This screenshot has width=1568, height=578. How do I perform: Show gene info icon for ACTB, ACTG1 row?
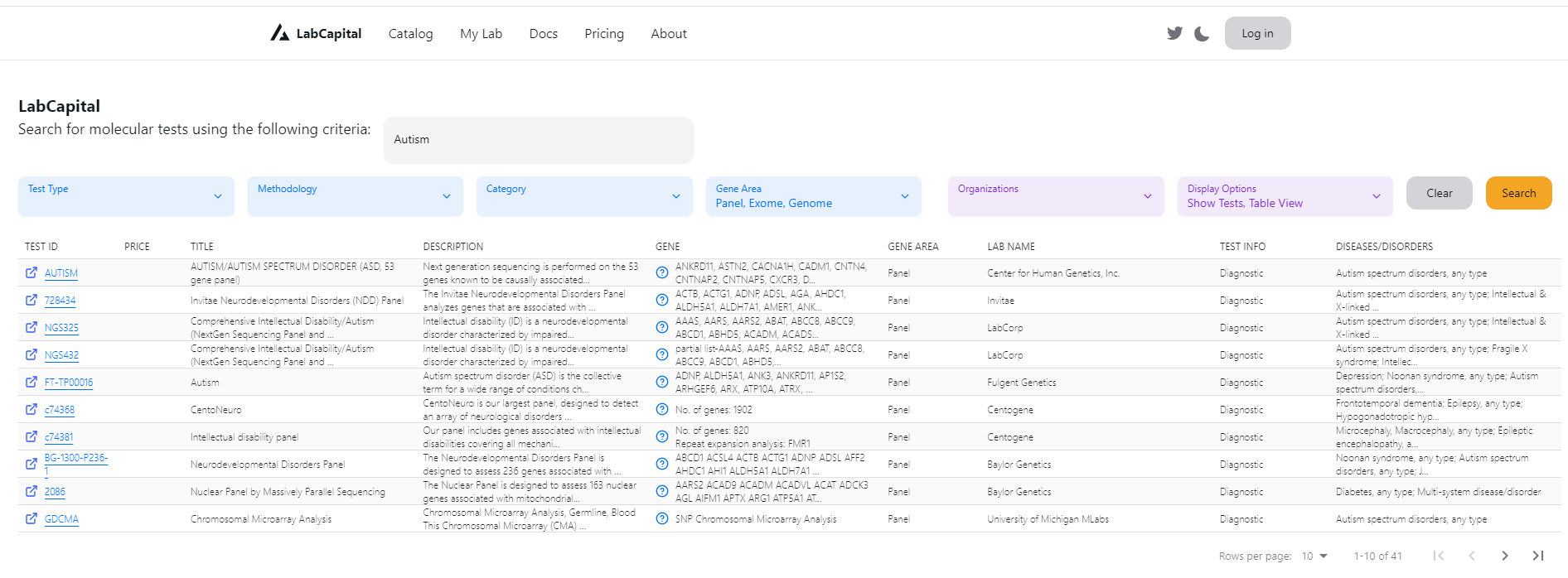pos(662,300)
